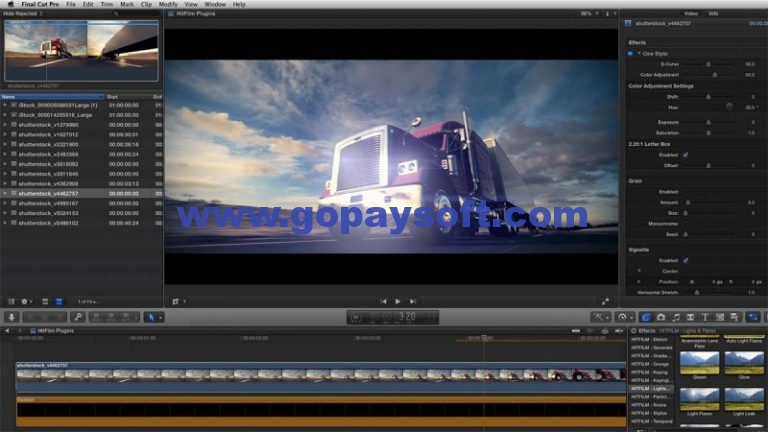Toggle the Vignette Enabled checkbox

686,261
